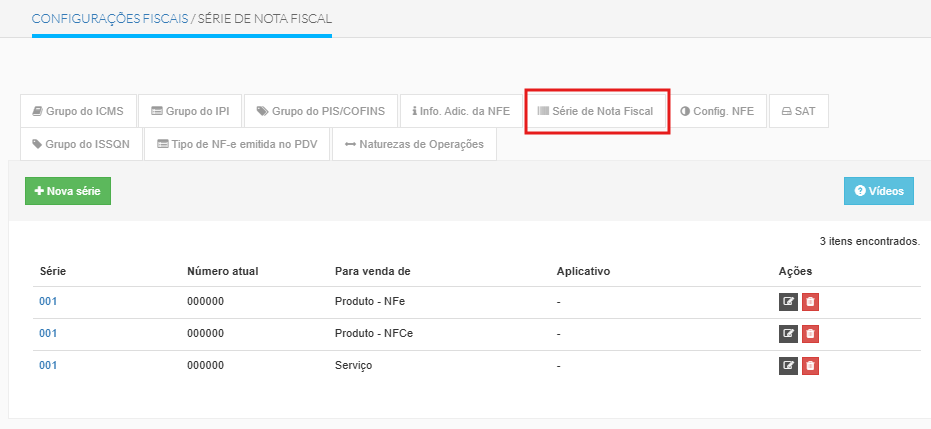Delete the Produto - NFCe series
931x429 pixels.
(x=810, y=333)
